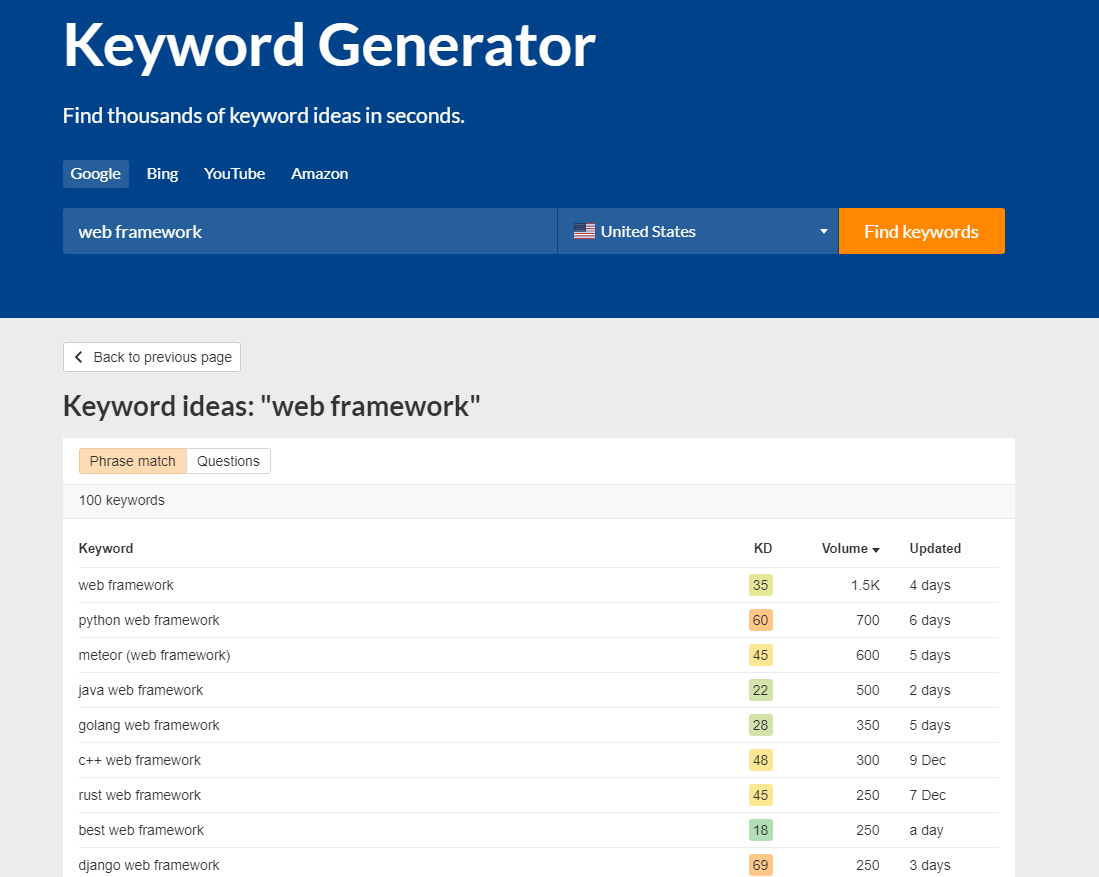Switch to the YouTube tab
This screenshot has width=1099, height=877.
pyautogui.click(x=234, y=174)
